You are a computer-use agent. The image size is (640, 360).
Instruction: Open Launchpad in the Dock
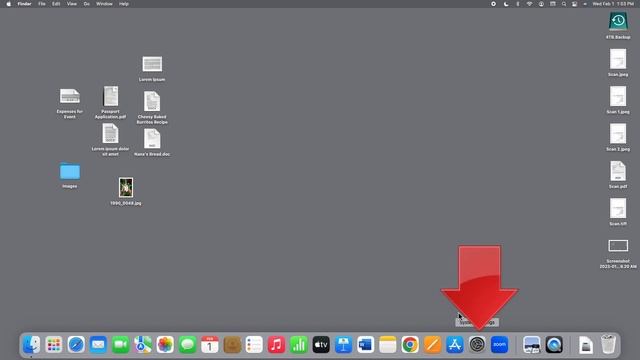pyautogui.click(x=53, y=345)
